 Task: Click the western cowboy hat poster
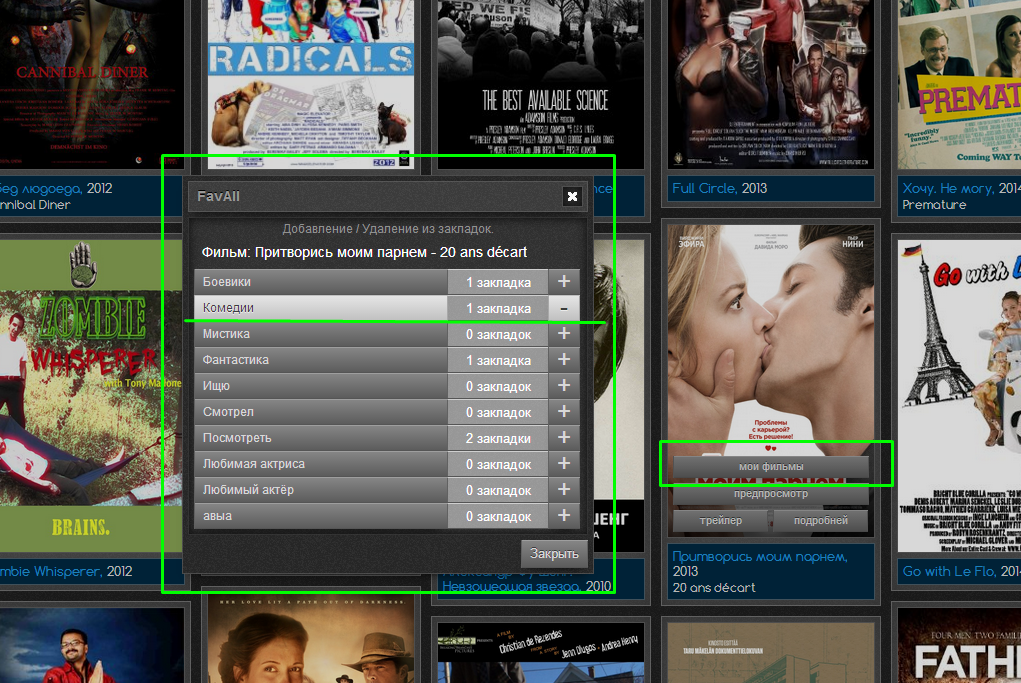click(311, 639)
